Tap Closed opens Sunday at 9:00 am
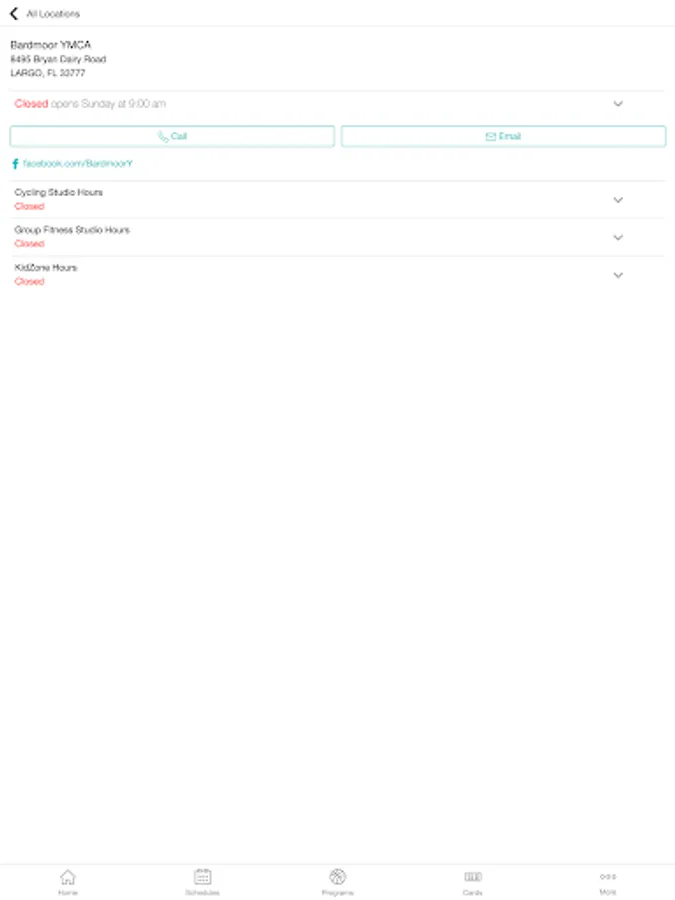 (90, 104)
